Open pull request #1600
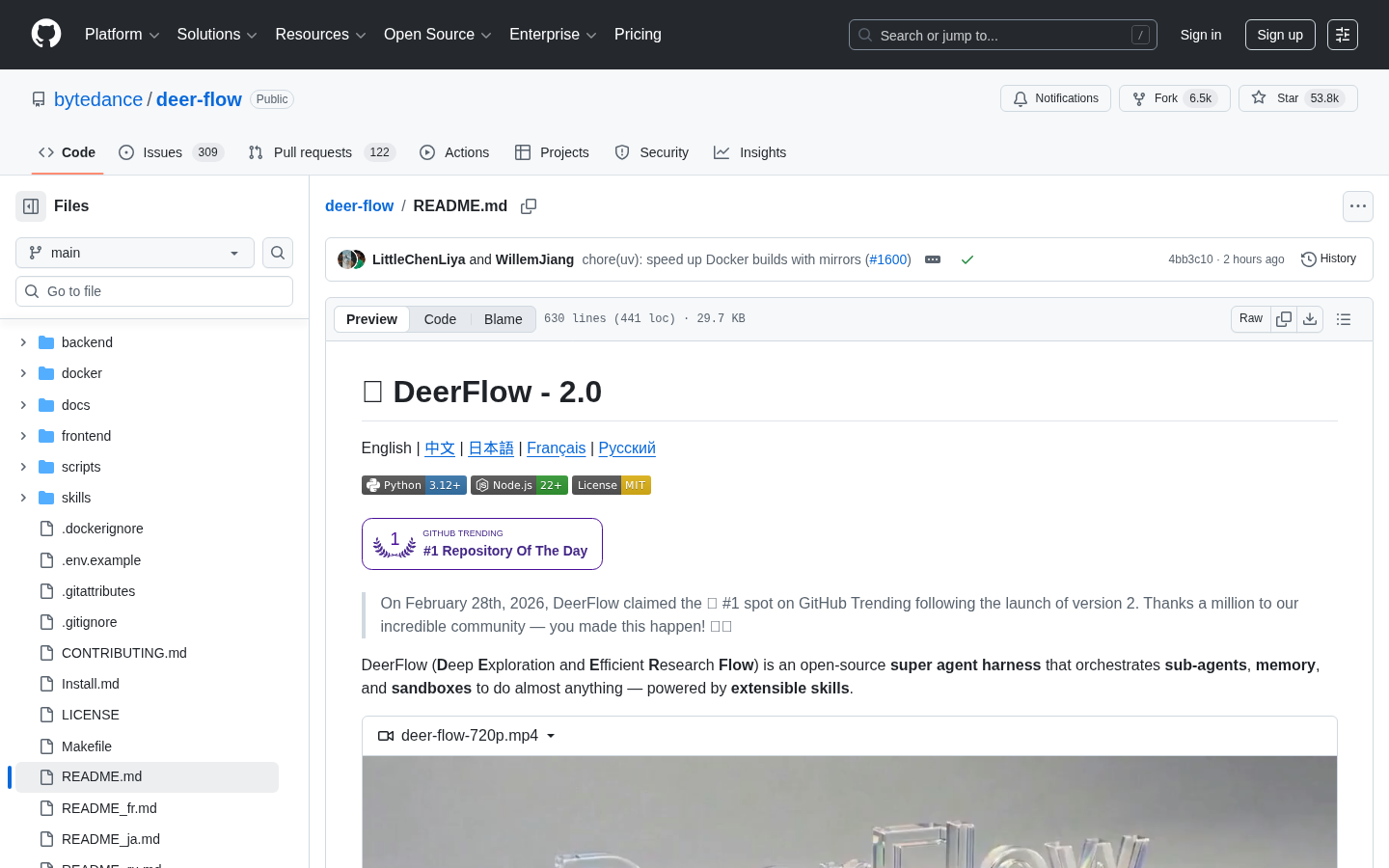The height and width of the screenshot is (868, 1389). pyautogui.click(x=887, y=259)
